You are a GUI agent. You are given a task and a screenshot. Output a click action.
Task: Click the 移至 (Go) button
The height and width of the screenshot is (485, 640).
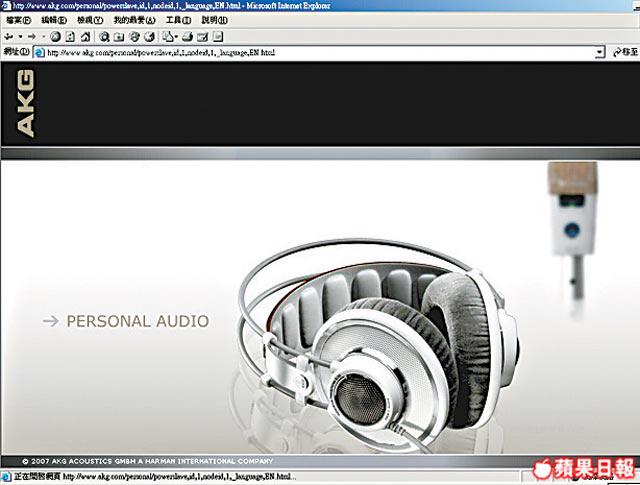[625, 52]
